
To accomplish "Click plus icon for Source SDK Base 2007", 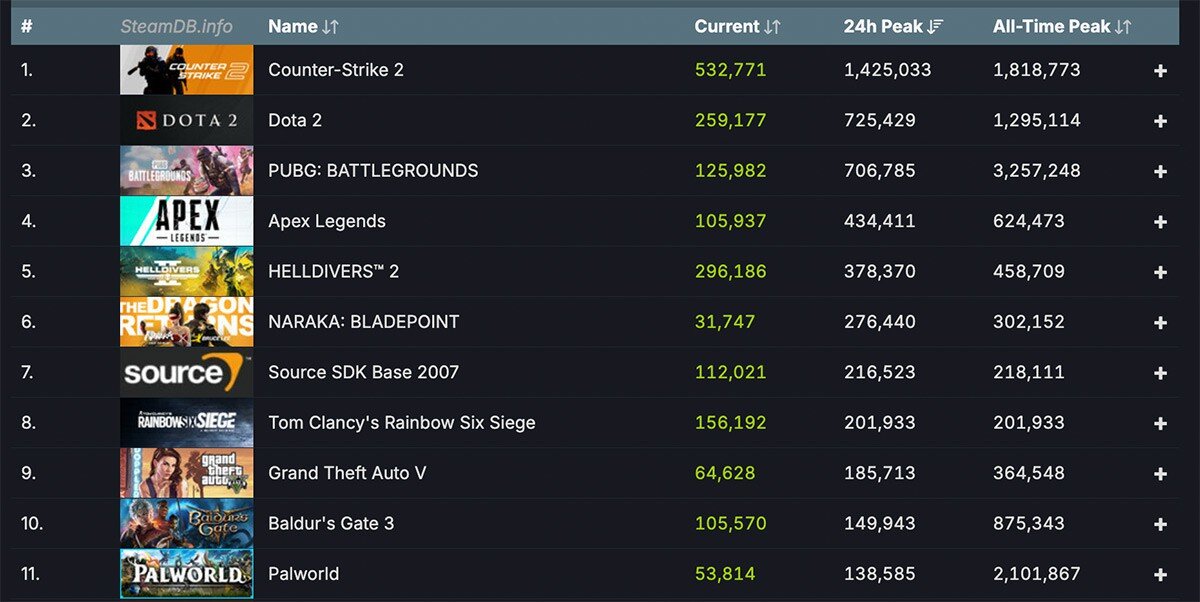I will tap(1160, 373).
